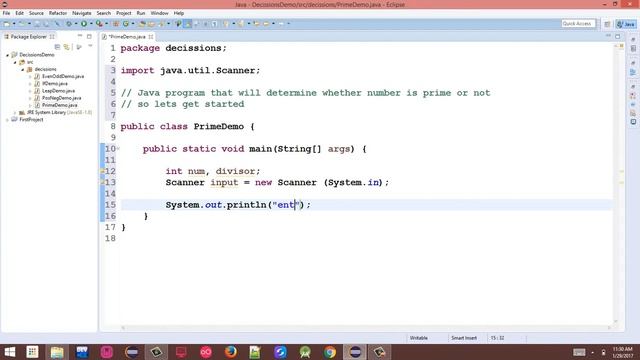Open the New Java Class dropdown arrow
The width and height of the screenshot is (640, 360).
[x=133, y=24]
